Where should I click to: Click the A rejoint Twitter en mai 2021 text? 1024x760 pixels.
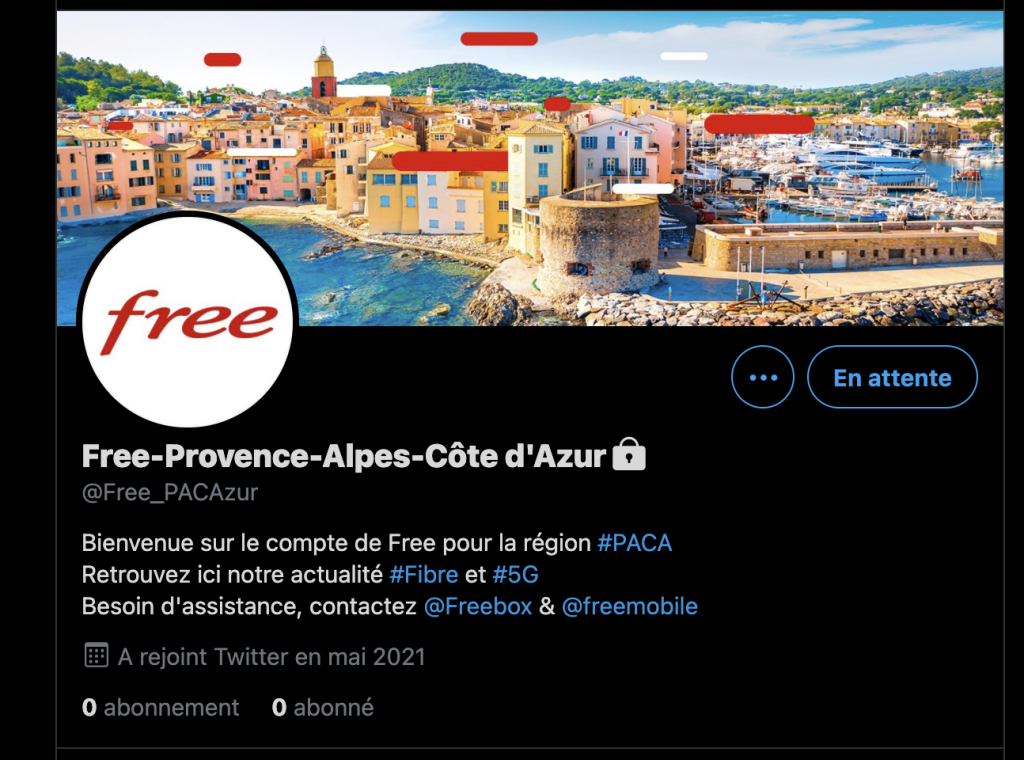pos(271,657)
